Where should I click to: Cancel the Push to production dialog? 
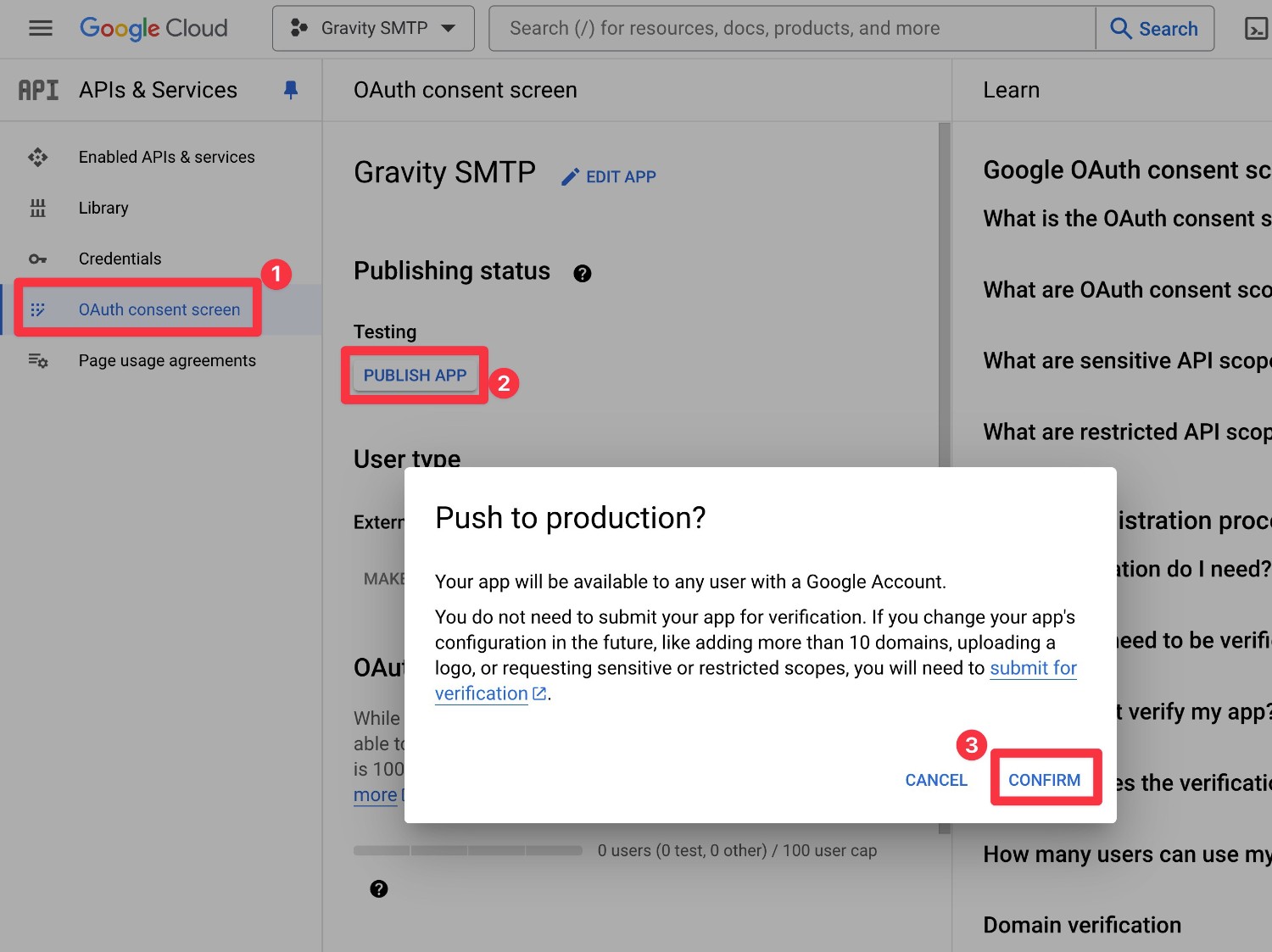click(x=936, y=780)
